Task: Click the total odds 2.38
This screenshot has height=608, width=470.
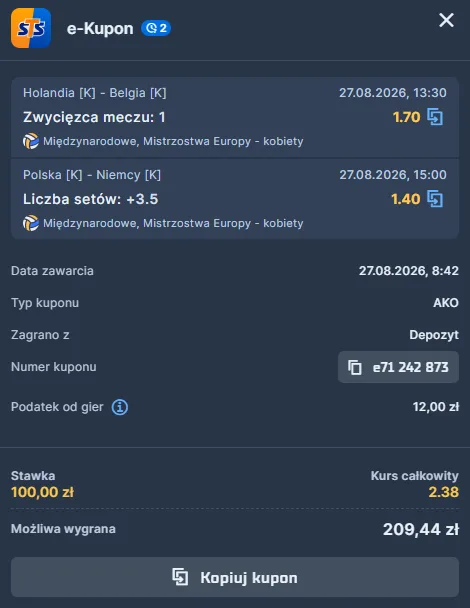Action: pos(444,492)
